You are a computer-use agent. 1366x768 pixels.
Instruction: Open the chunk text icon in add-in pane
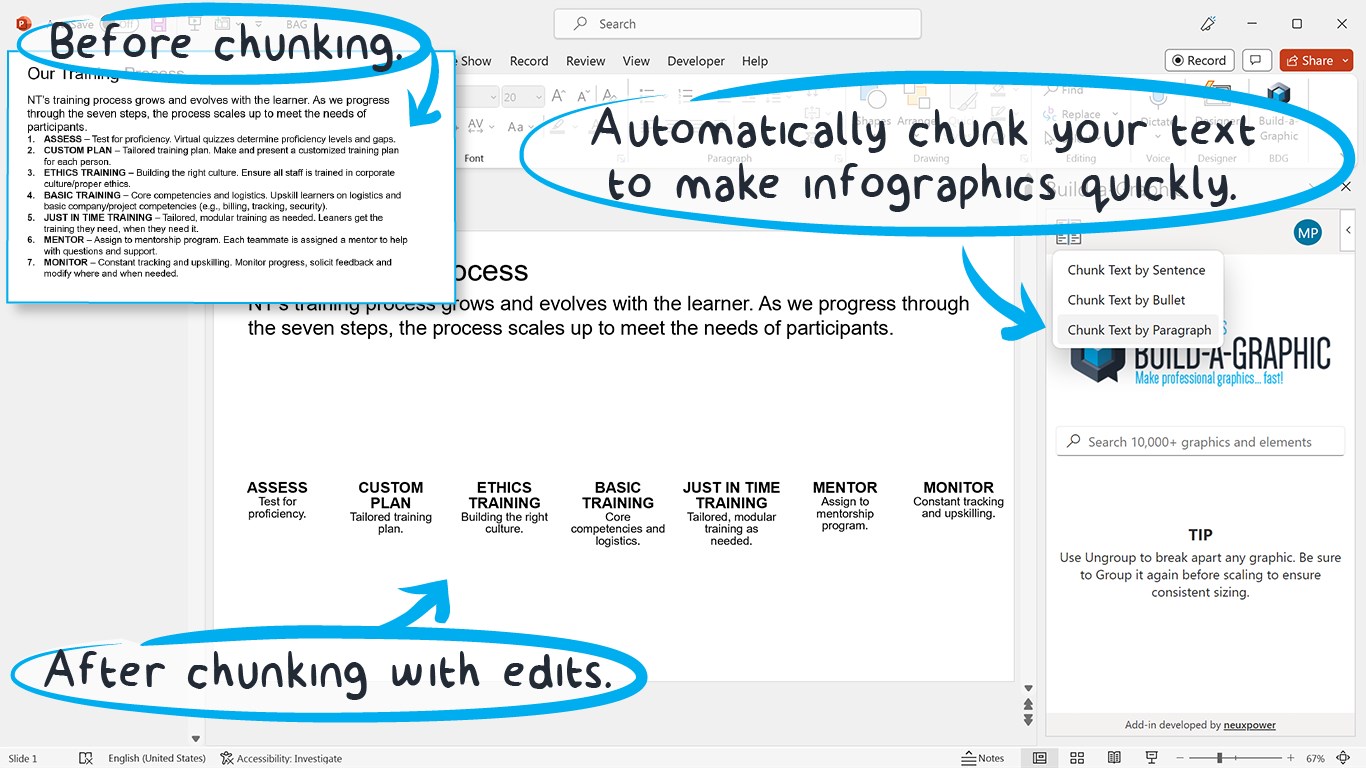tap(1069, 233)
